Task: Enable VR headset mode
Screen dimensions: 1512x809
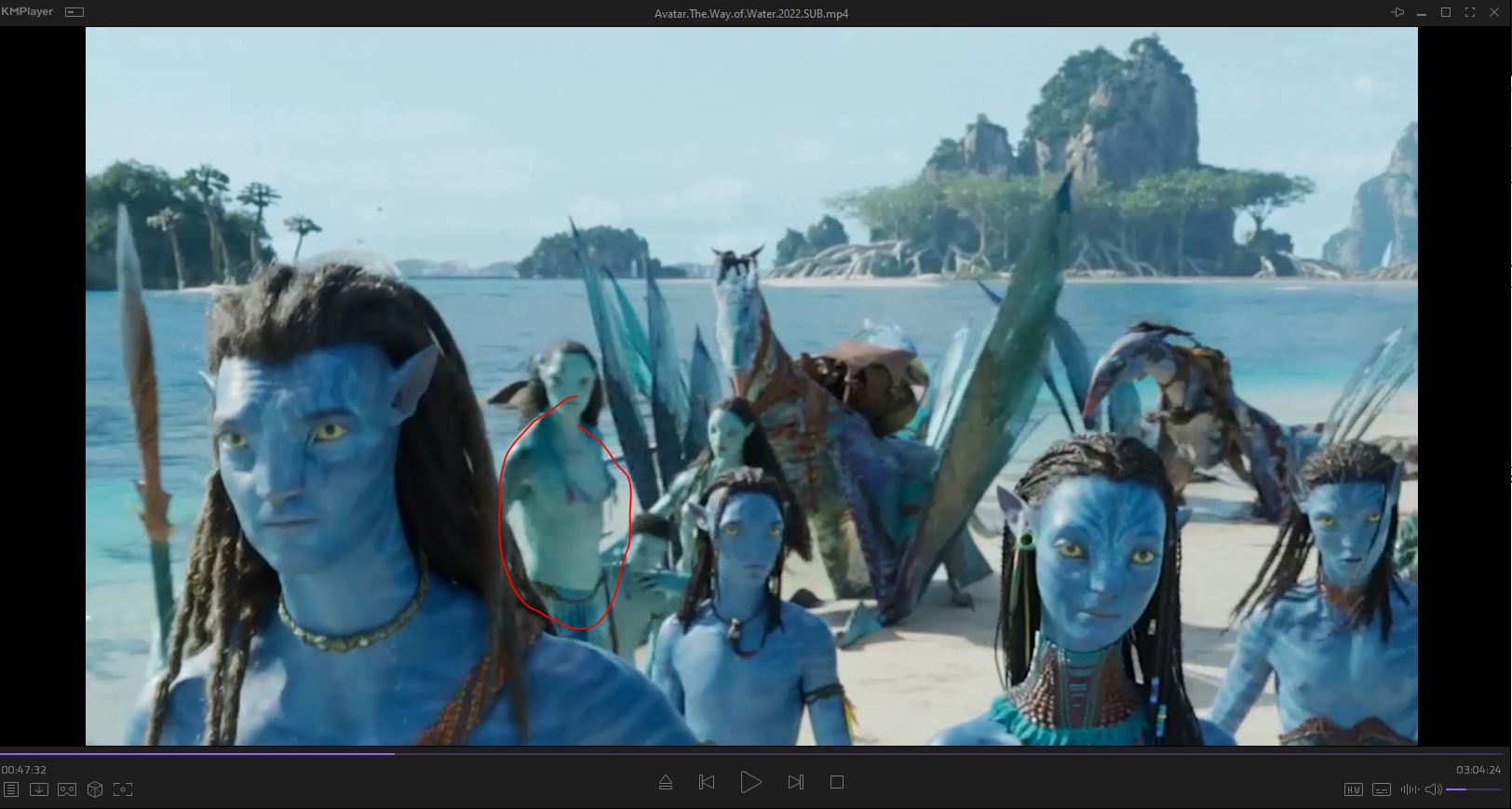Action: pyautogui.click(x=67, y=789)
